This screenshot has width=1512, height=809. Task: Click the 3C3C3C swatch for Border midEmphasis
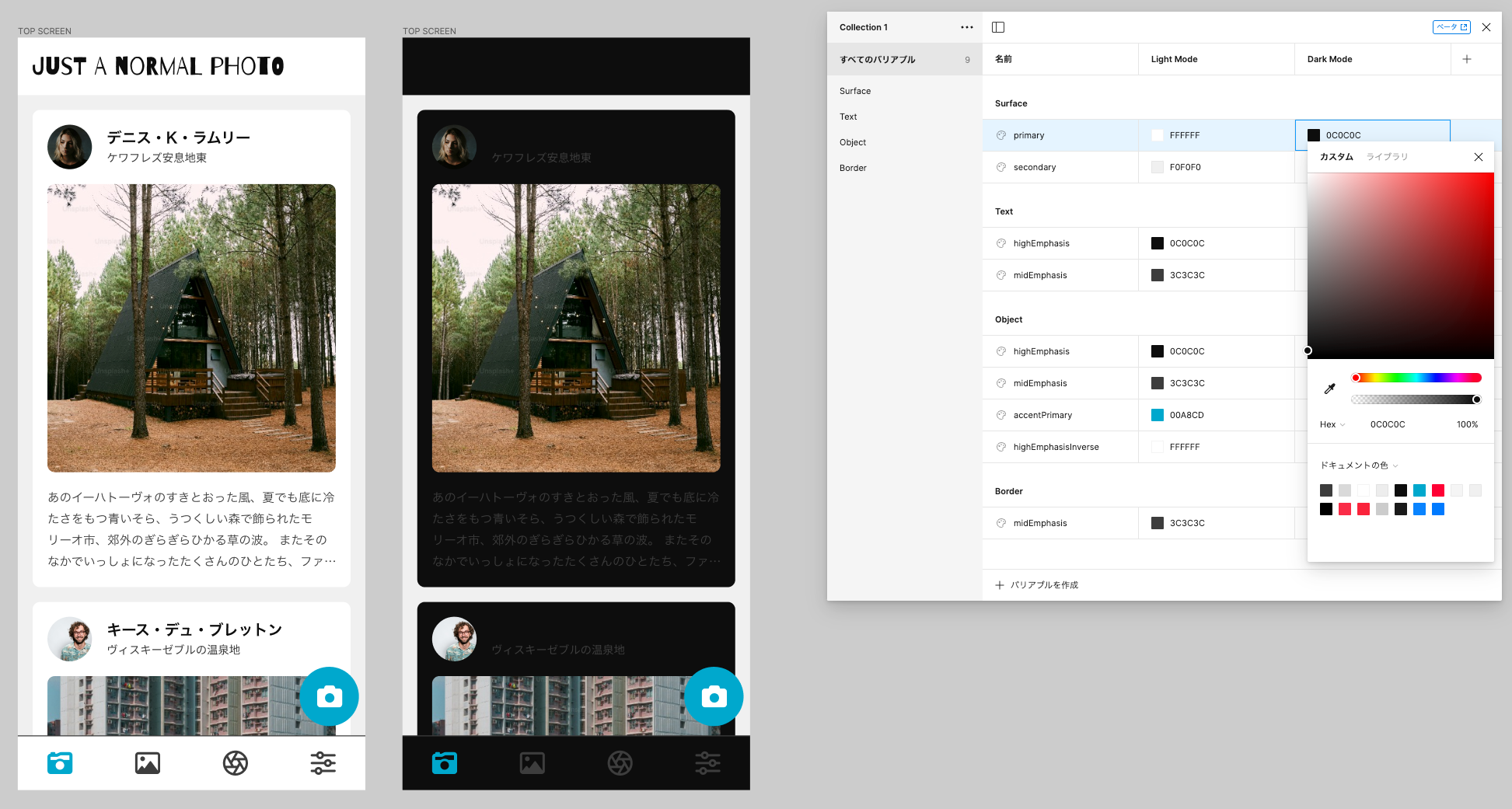(x=1158, y=523)
